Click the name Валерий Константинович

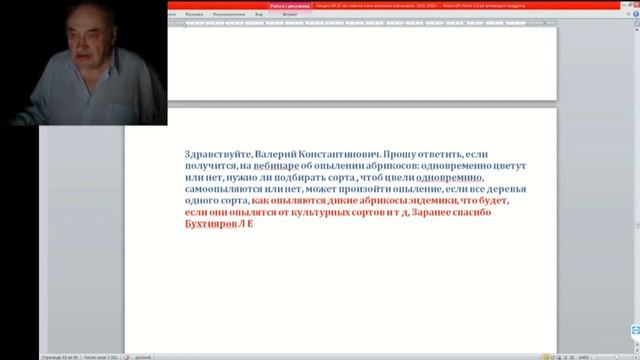click(318, 154)
